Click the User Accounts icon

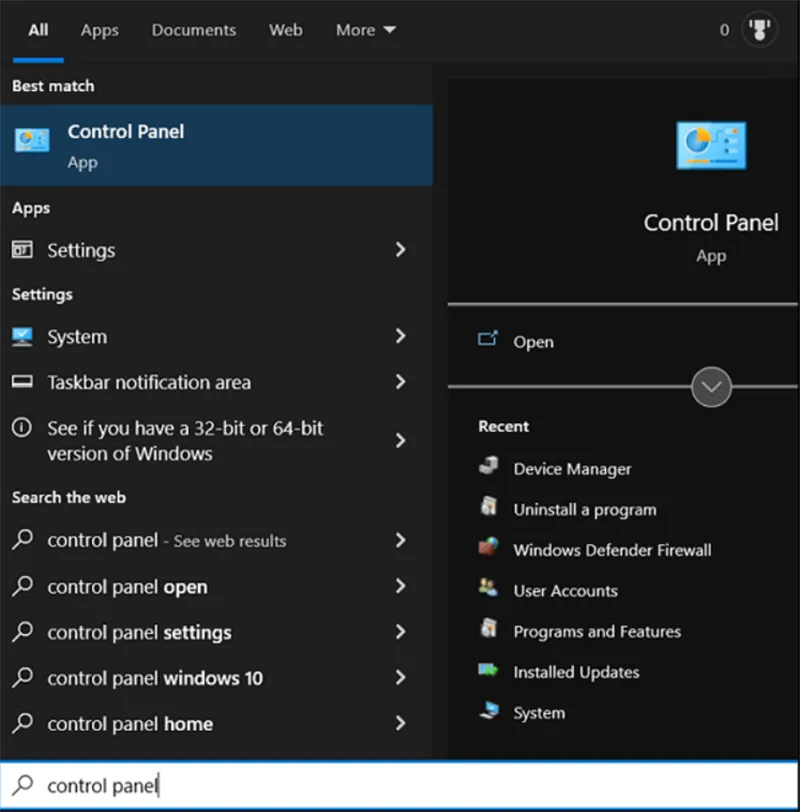click(x=488, y=587)
